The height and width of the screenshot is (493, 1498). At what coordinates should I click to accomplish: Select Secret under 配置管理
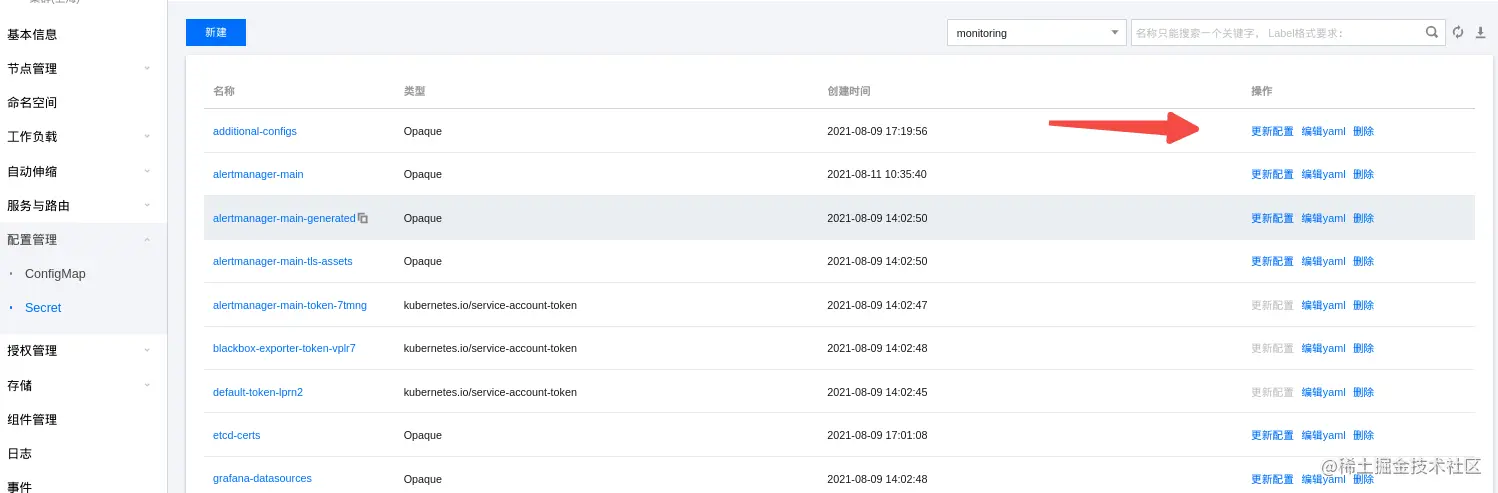pos(43,308)
